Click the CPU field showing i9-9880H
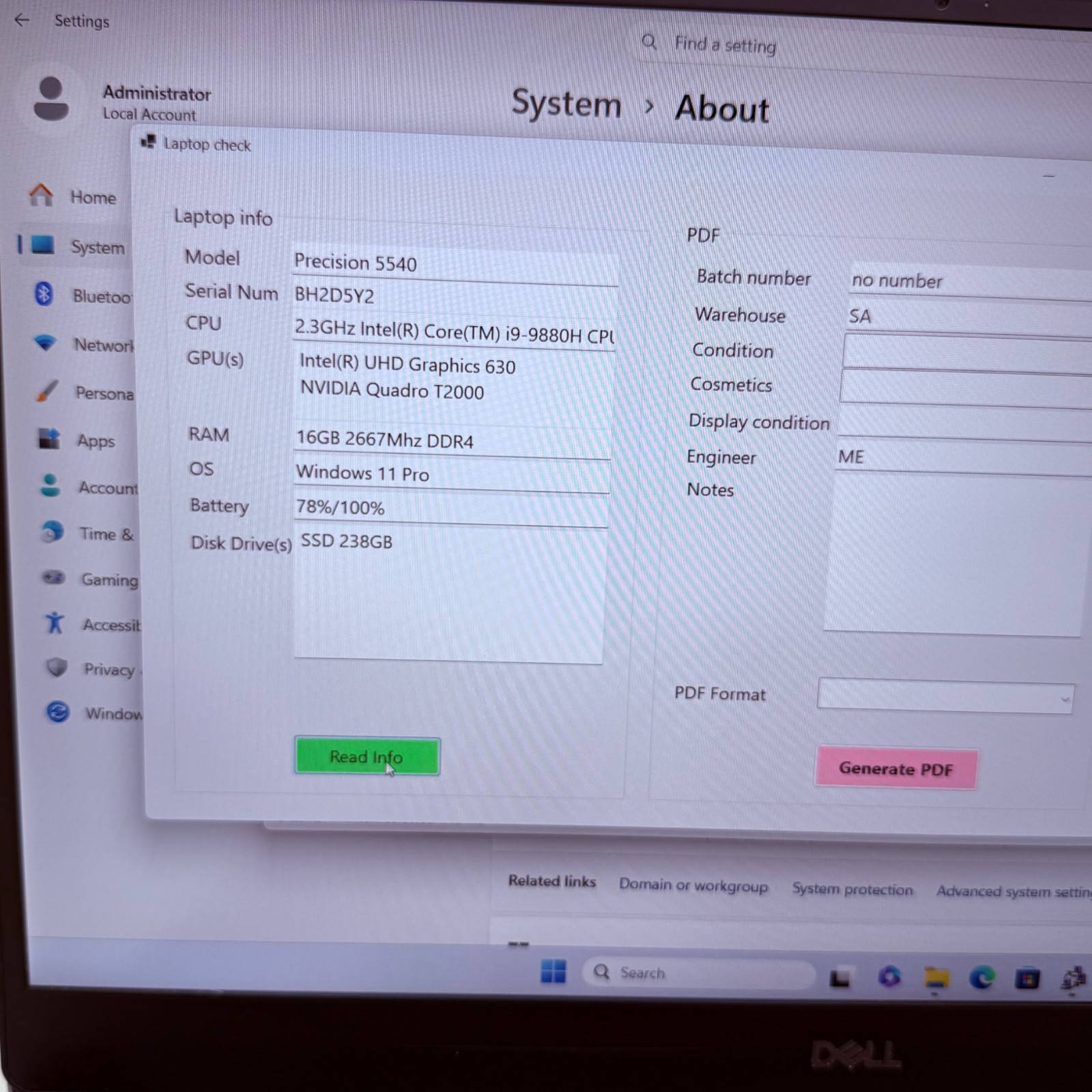This screenshot has width=1092, height=1092. point(454,332)
